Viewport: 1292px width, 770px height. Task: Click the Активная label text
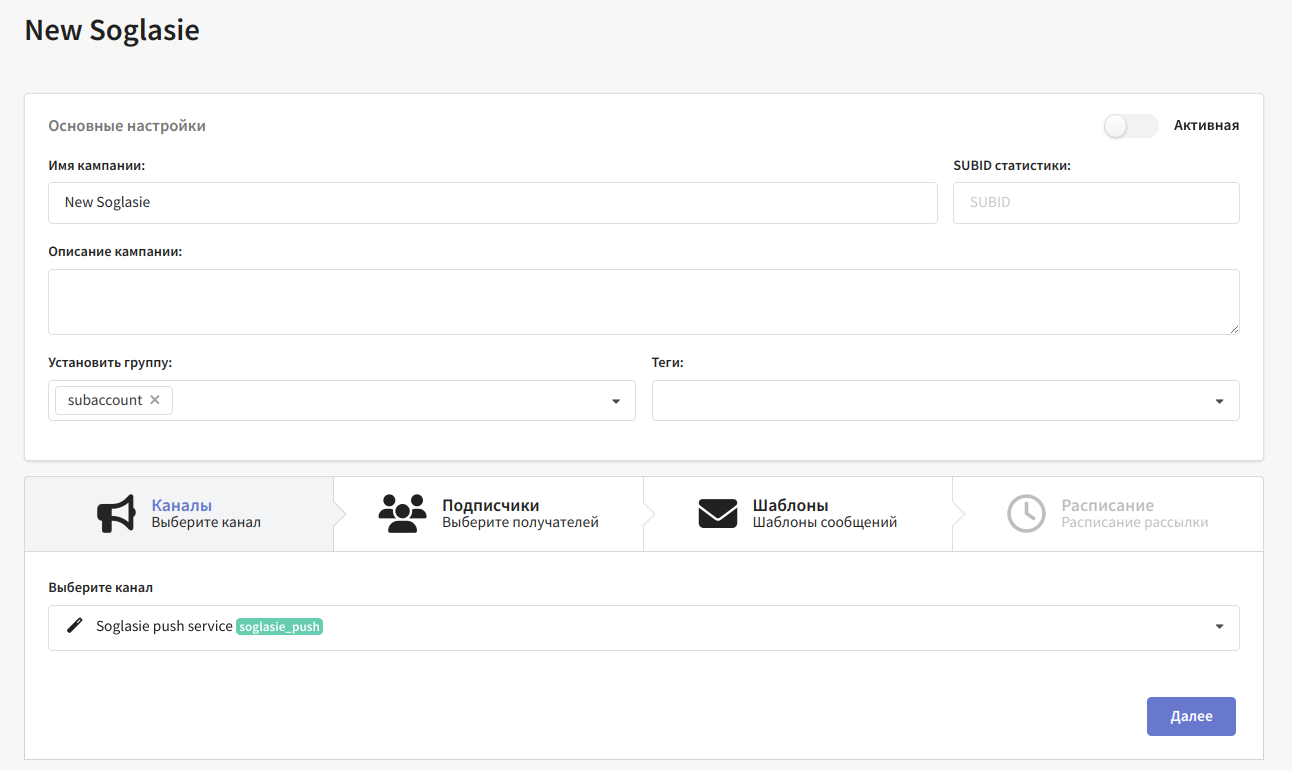click(x=1206, y=126)
